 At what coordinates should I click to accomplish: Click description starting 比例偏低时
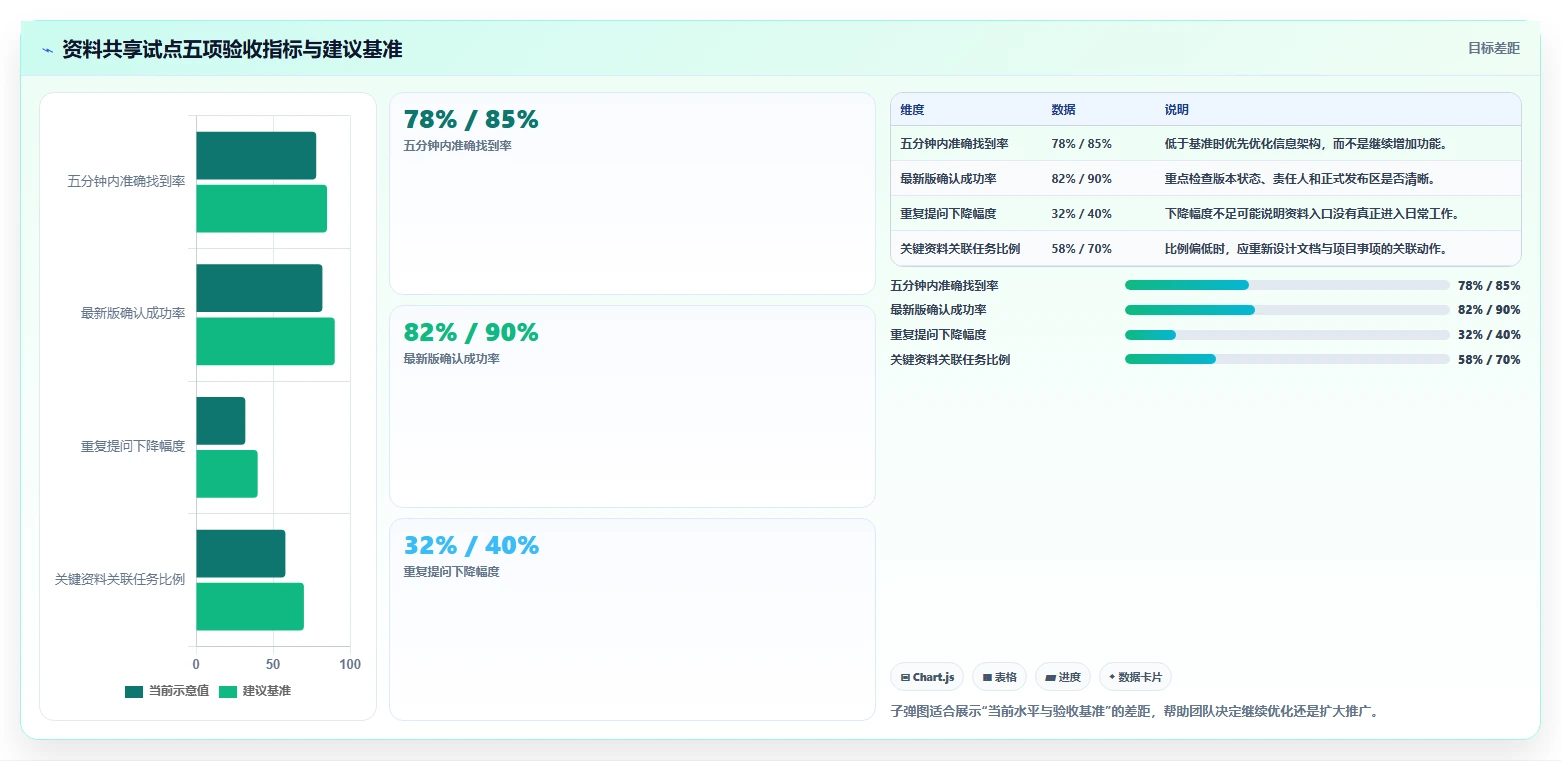1306,249
